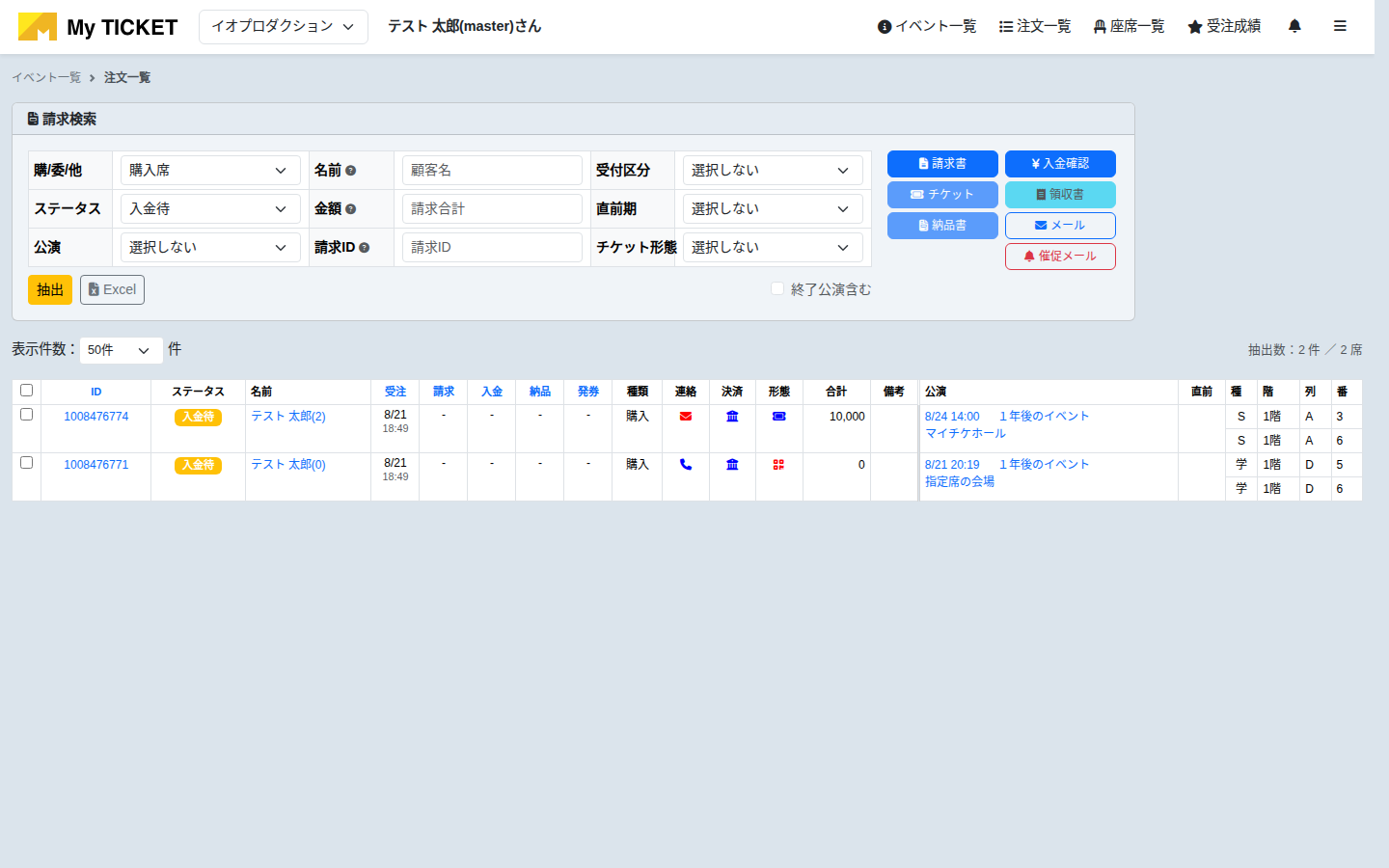The width and height of the screenshot is (1389, 868).
Task: Select all orders with header checkbox
Action: click(27, 391)
